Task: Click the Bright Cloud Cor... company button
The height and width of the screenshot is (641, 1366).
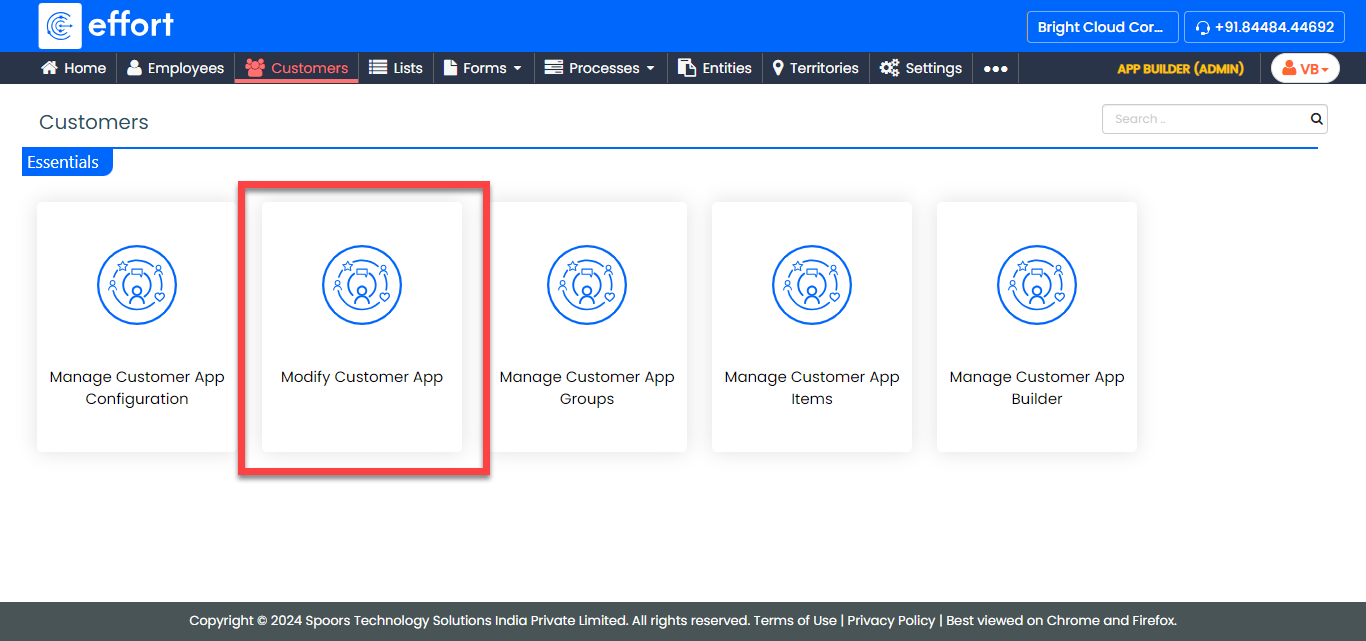Action: pyautogui.click(x=1102, y=27)
